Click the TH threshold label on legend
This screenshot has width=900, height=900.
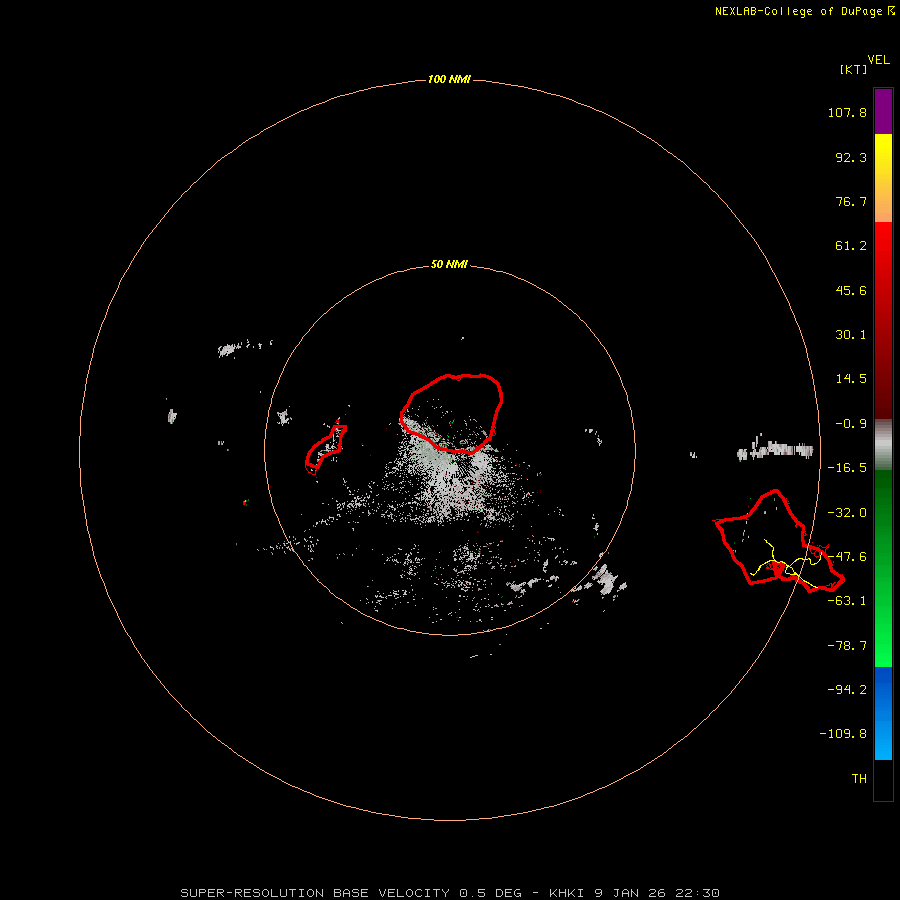click(x=859, y=778)
